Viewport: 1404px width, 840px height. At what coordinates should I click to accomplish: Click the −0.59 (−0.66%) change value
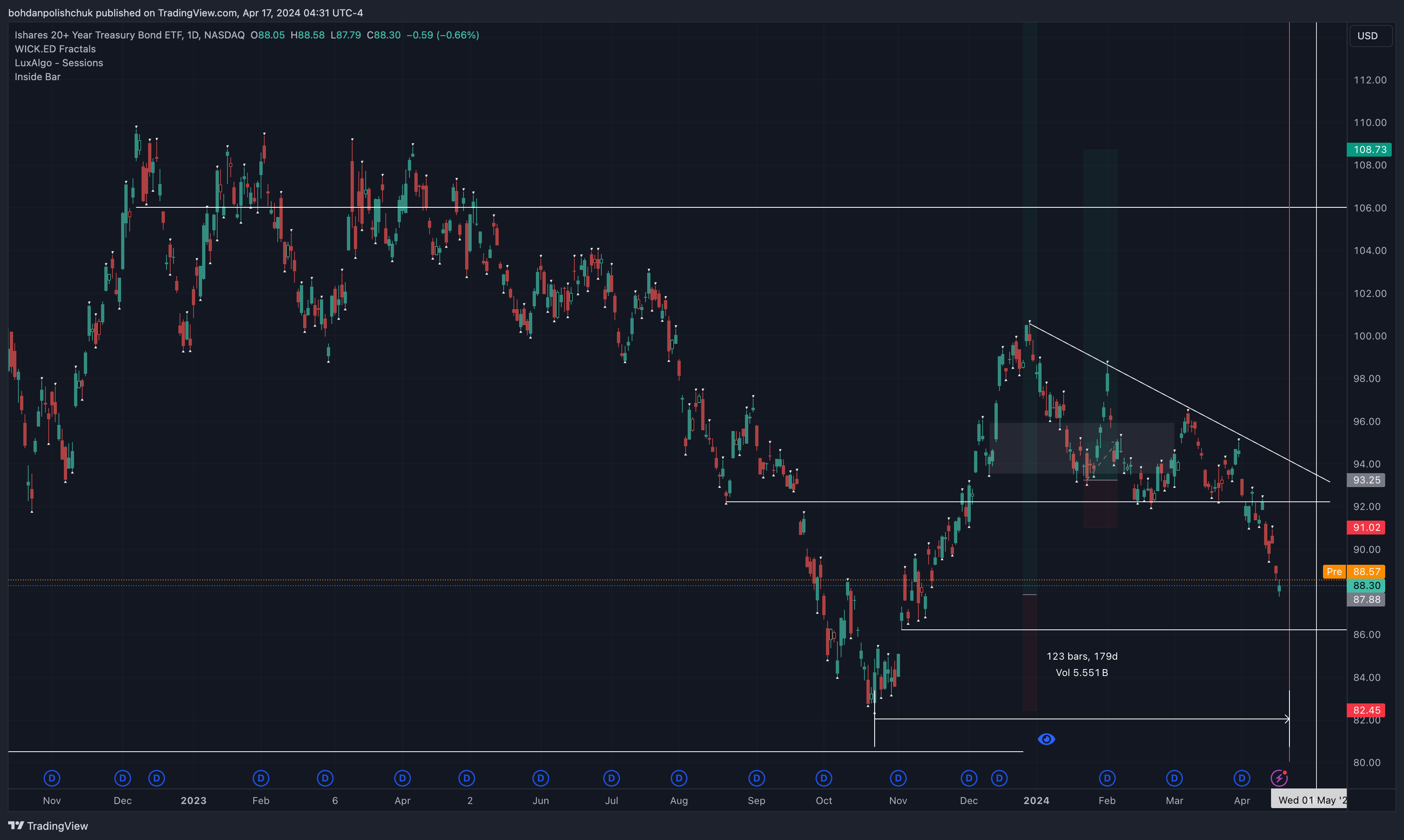tap(443, 35)
